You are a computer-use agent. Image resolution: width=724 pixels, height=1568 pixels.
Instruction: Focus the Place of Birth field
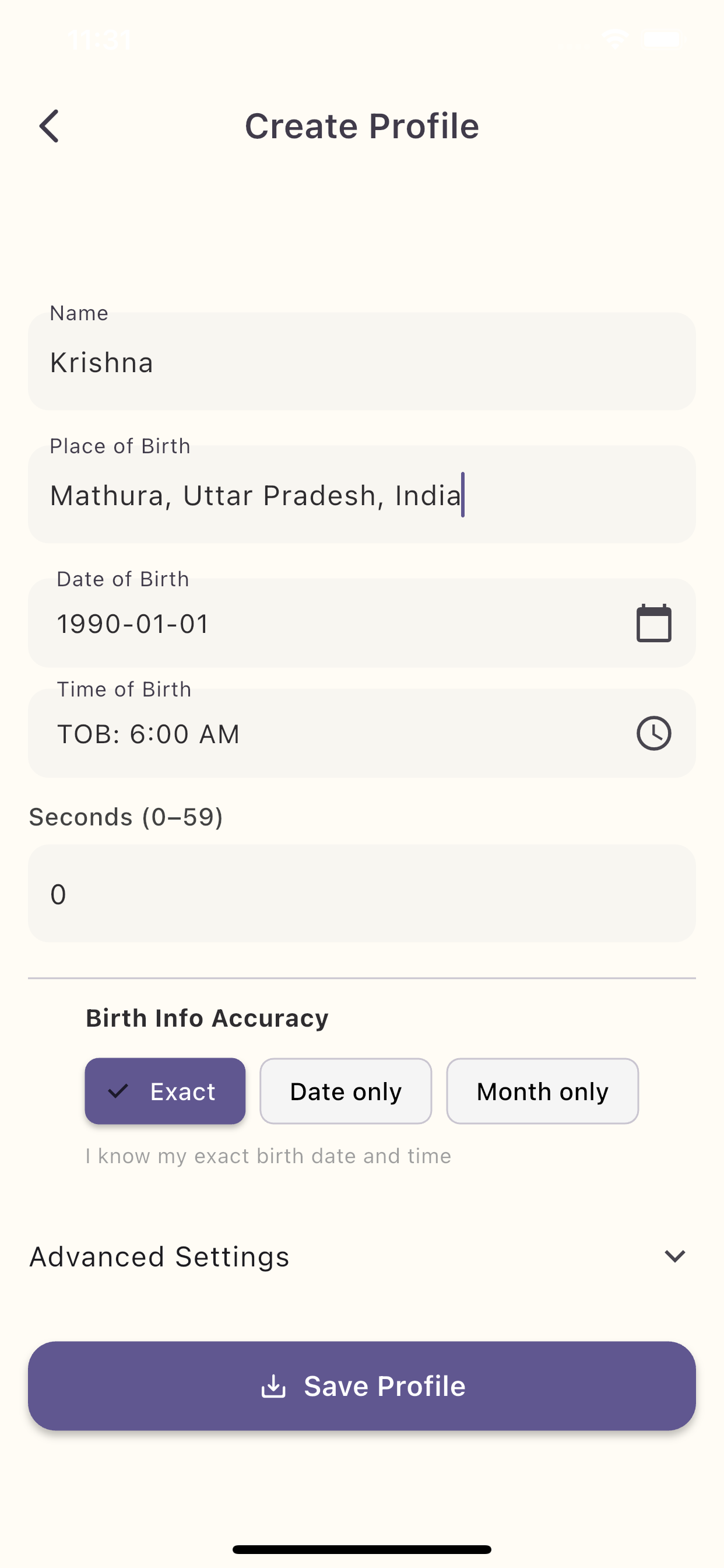pyautogui.click(x=361, y=494)
